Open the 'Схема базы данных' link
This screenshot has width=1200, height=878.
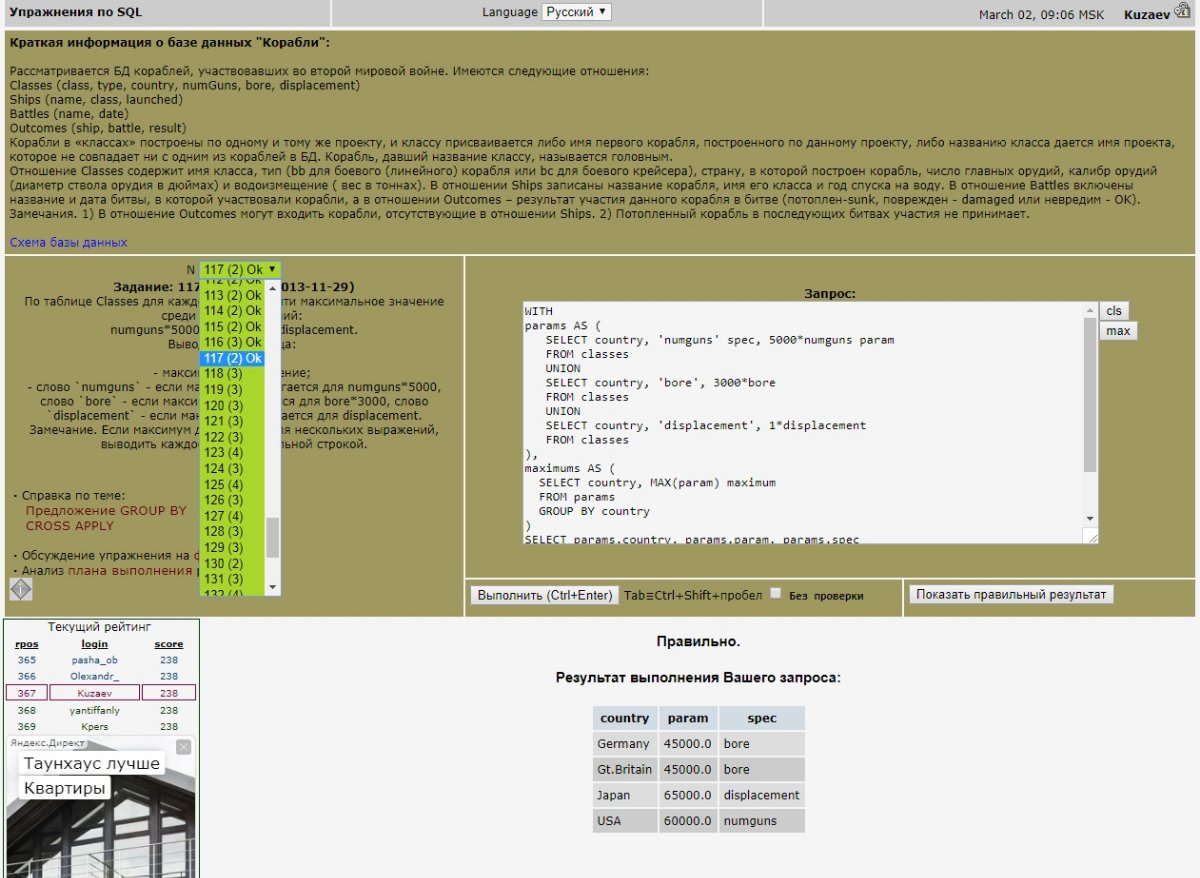(68, 242)
